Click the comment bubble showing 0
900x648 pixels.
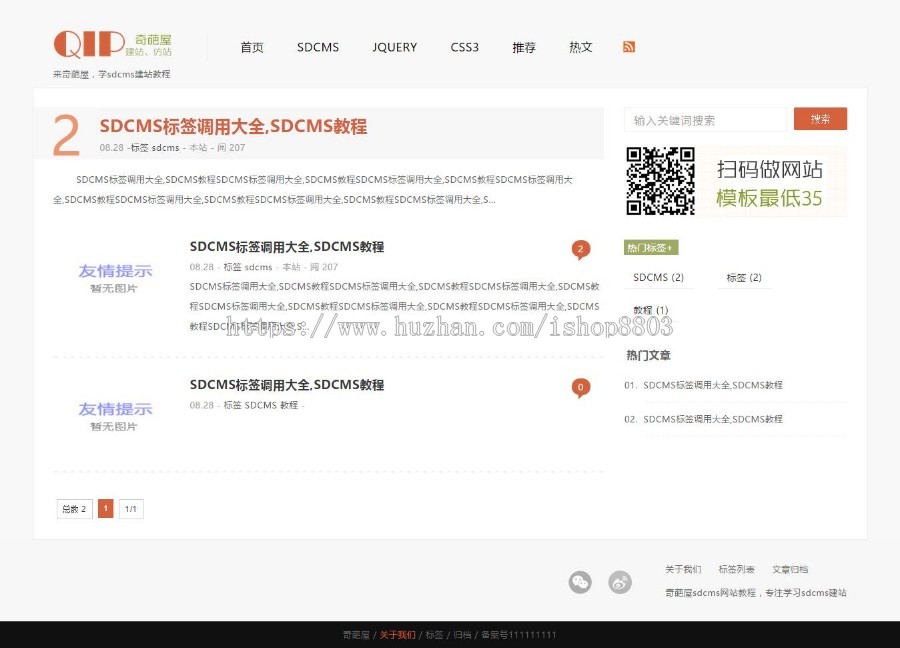[581, 387]
